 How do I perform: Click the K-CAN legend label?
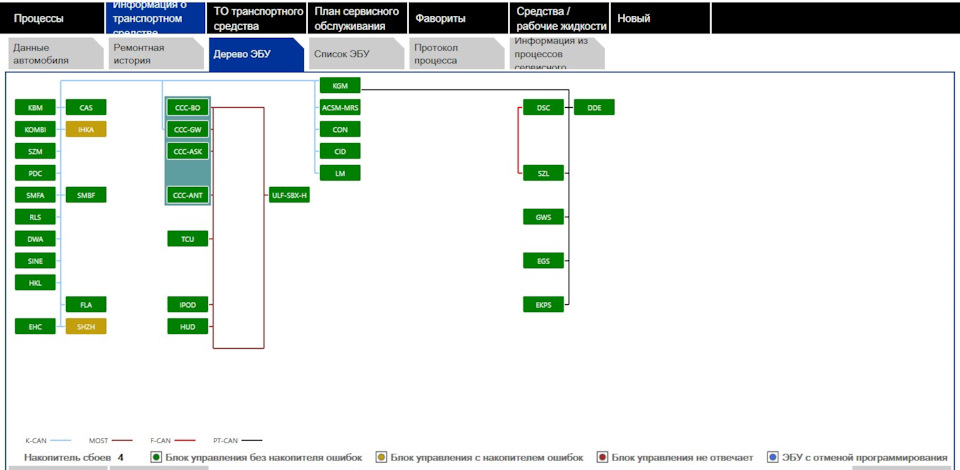click(36, 440)
